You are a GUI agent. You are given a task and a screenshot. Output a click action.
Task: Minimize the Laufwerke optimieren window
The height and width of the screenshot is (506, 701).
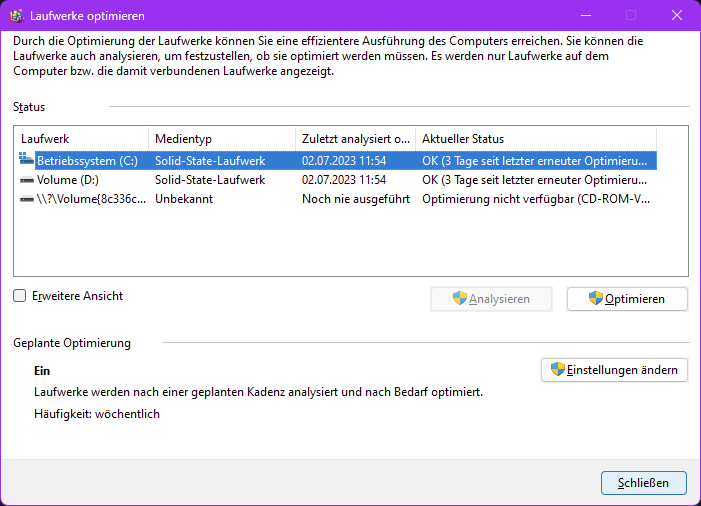pyautogui.click(x=586, y=16)
